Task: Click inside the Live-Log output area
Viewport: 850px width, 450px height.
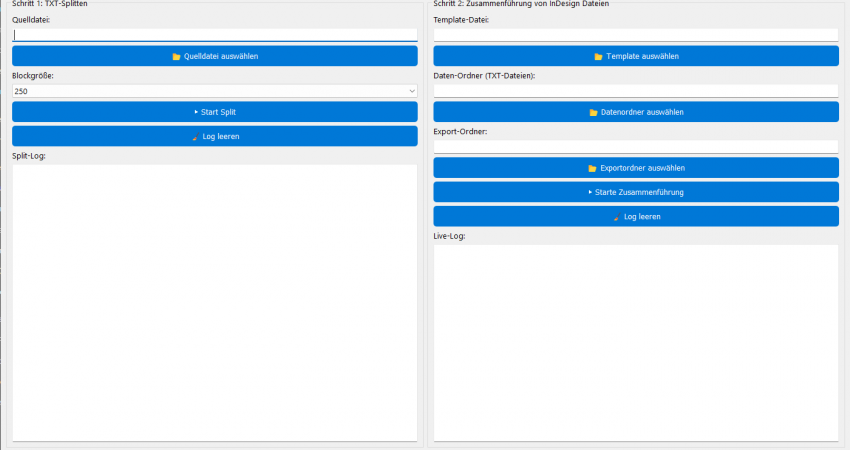Action: click(x=635, y=340)
